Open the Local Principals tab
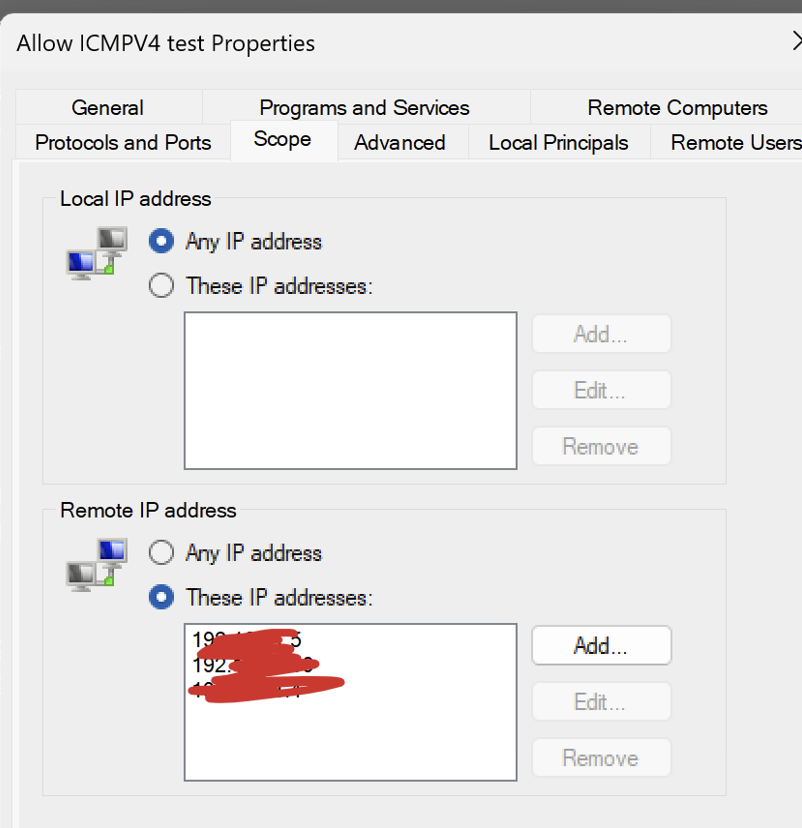The width and height of the screenshot is (802, 828). (558, 142)
